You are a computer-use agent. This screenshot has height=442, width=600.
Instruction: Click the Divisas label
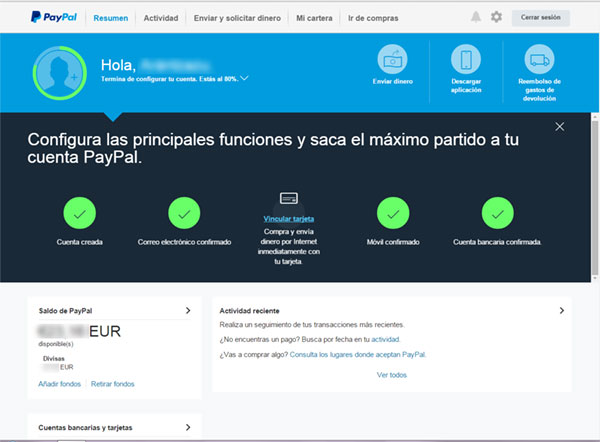pos(54,359)
